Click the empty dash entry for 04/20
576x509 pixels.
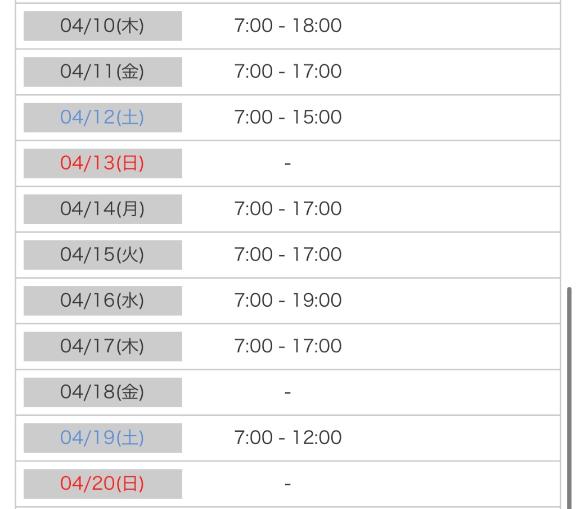pyautogui.click(x=288, y=484)
